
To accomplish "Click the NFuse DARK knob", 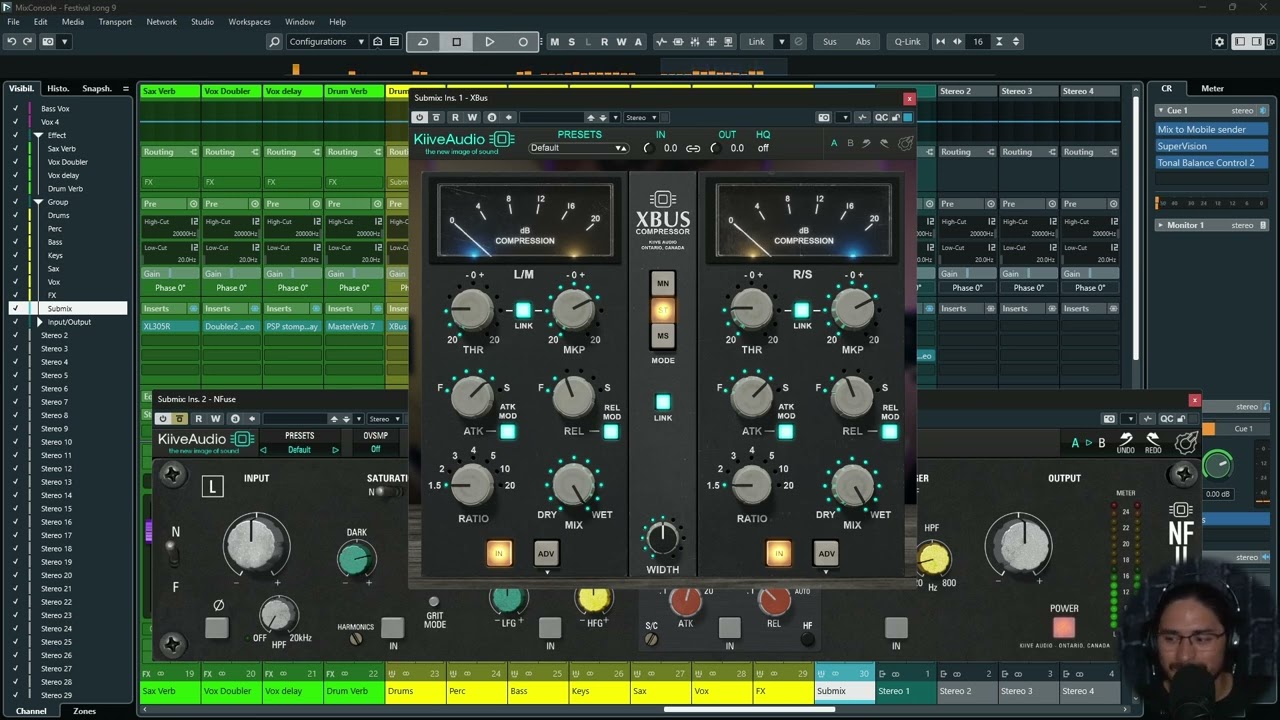I will click(357, 560).
